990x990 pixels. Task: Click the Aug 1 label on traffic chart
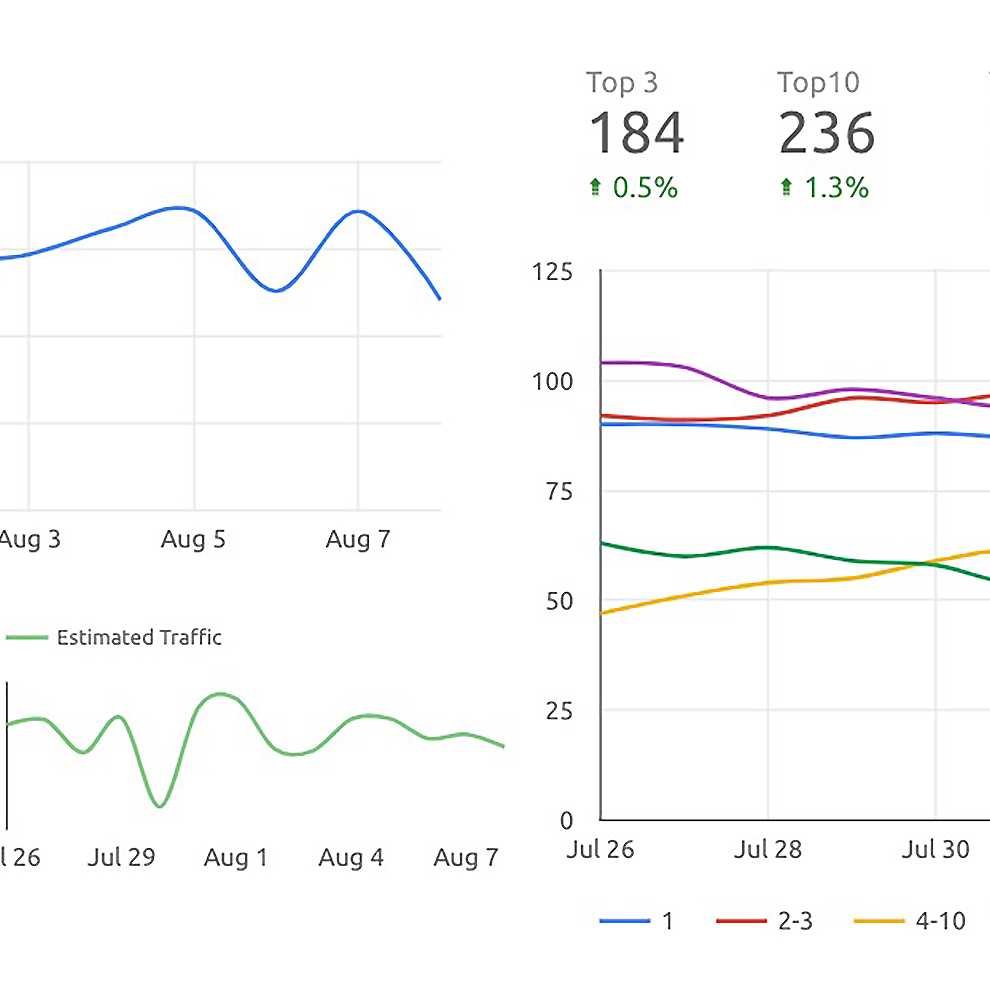[x=235, y=858]
